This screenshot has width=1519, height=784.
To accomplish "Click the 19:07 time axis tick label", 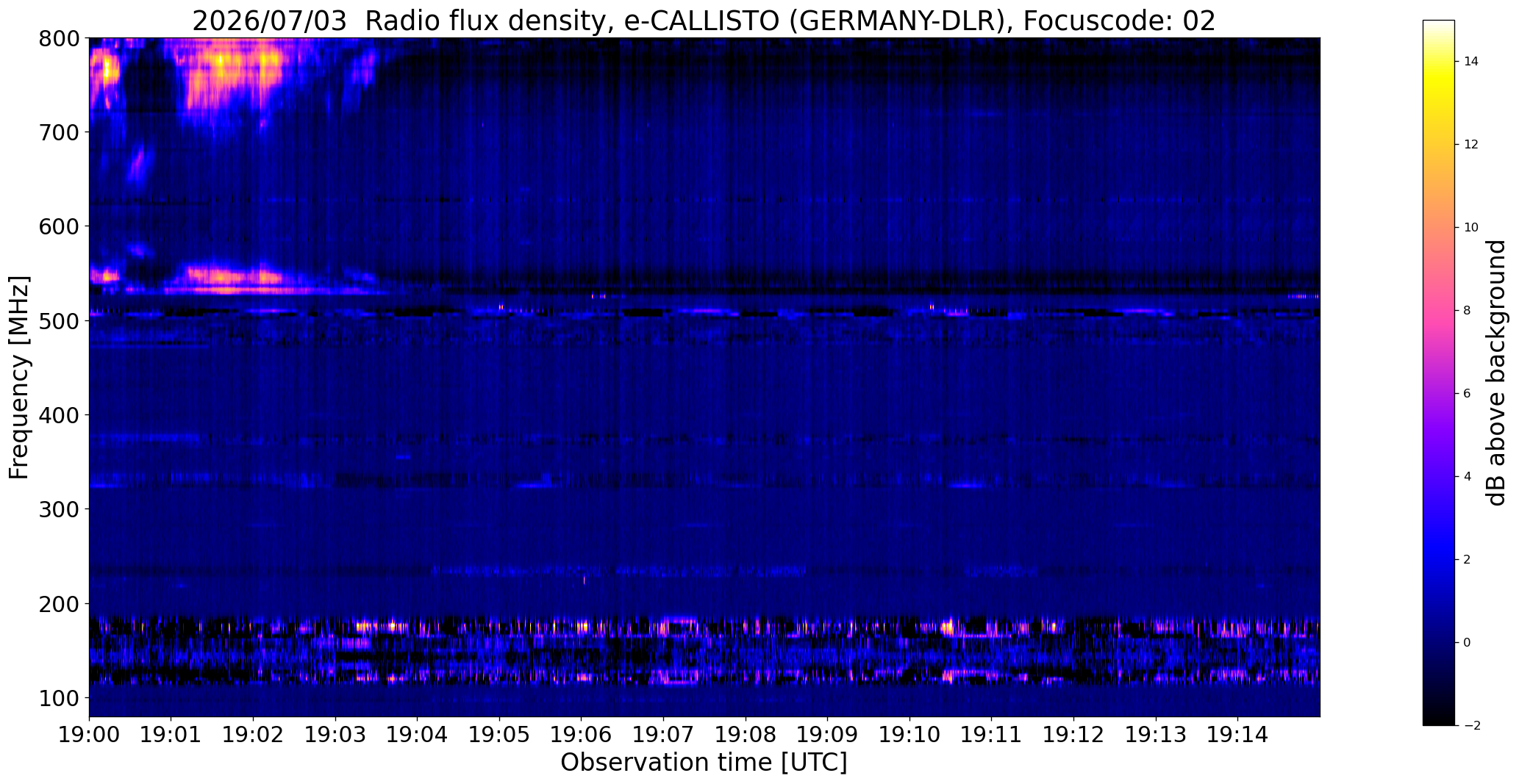I will pos(663,735).
